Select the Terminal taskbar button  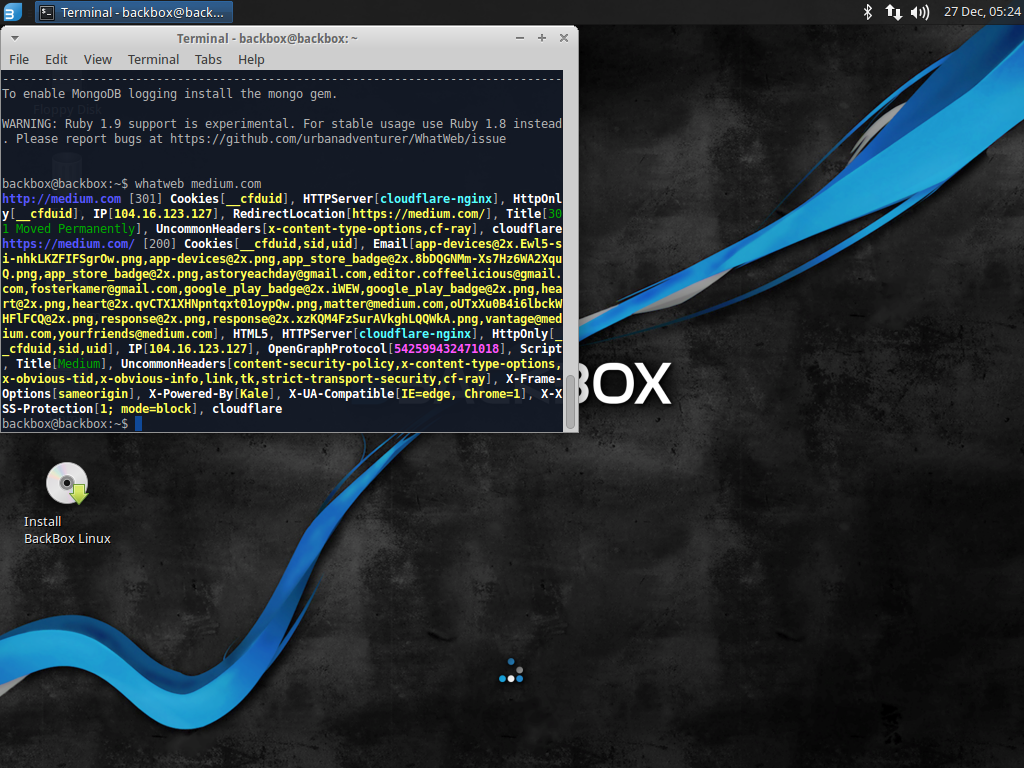point(134,12)
